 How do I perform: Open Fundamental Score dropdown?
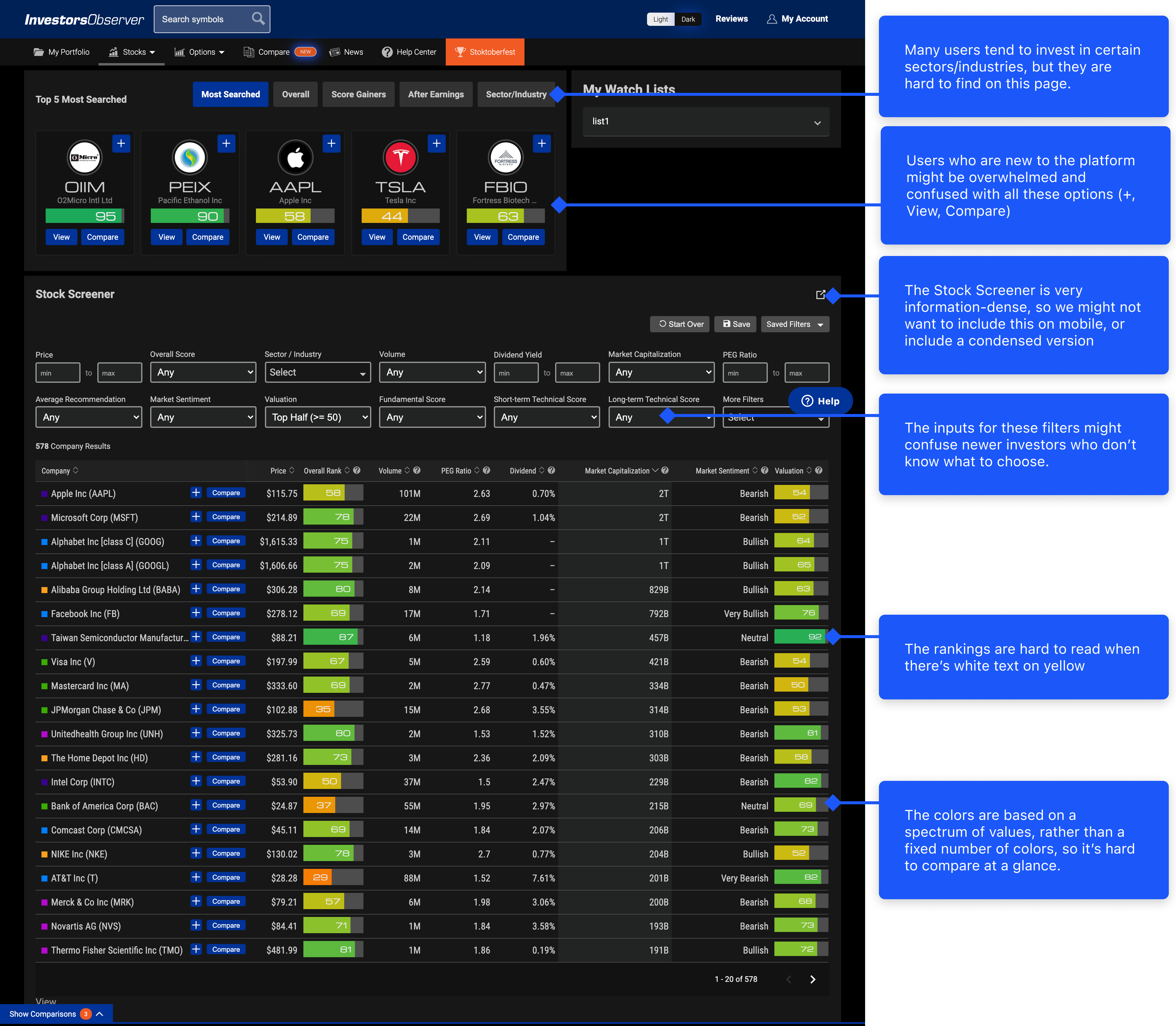pyautogui.click(x=432, y=417)
